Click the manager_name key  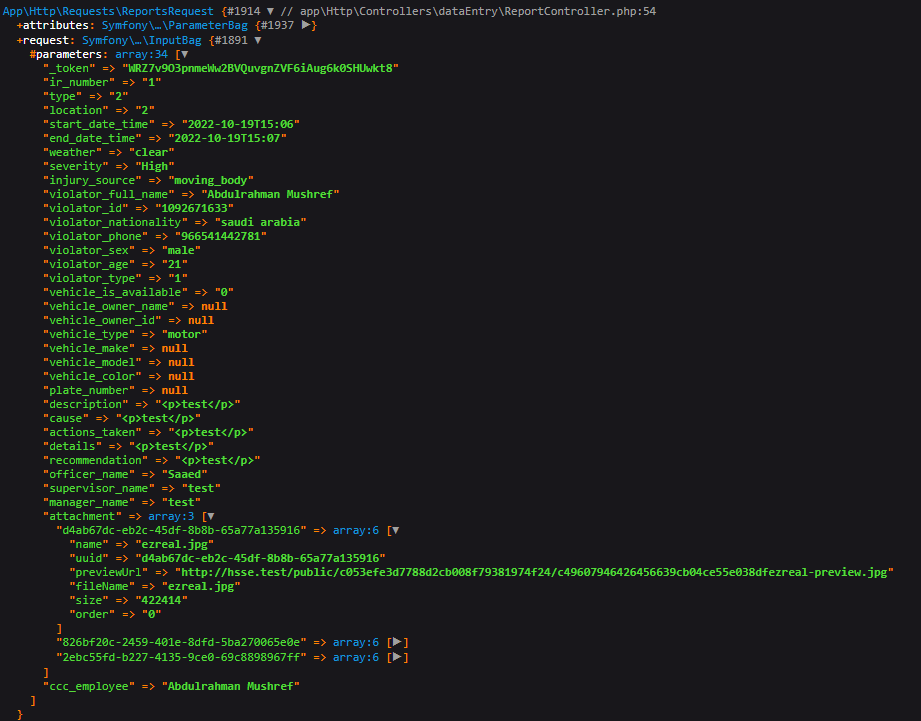click(89, 502)
